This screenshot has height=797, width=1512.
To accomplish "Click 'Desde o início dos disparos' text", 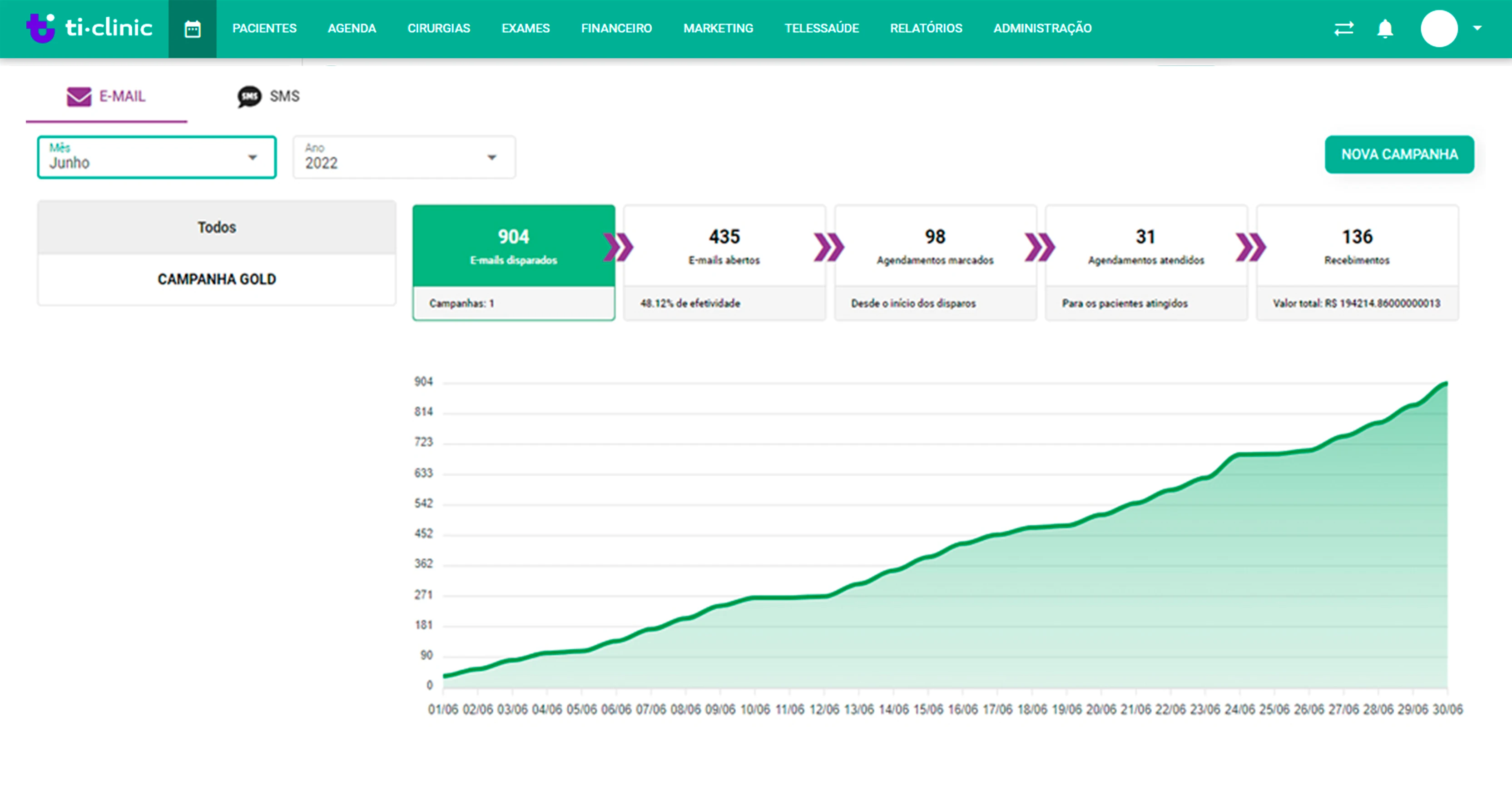I will coord(913,303).
